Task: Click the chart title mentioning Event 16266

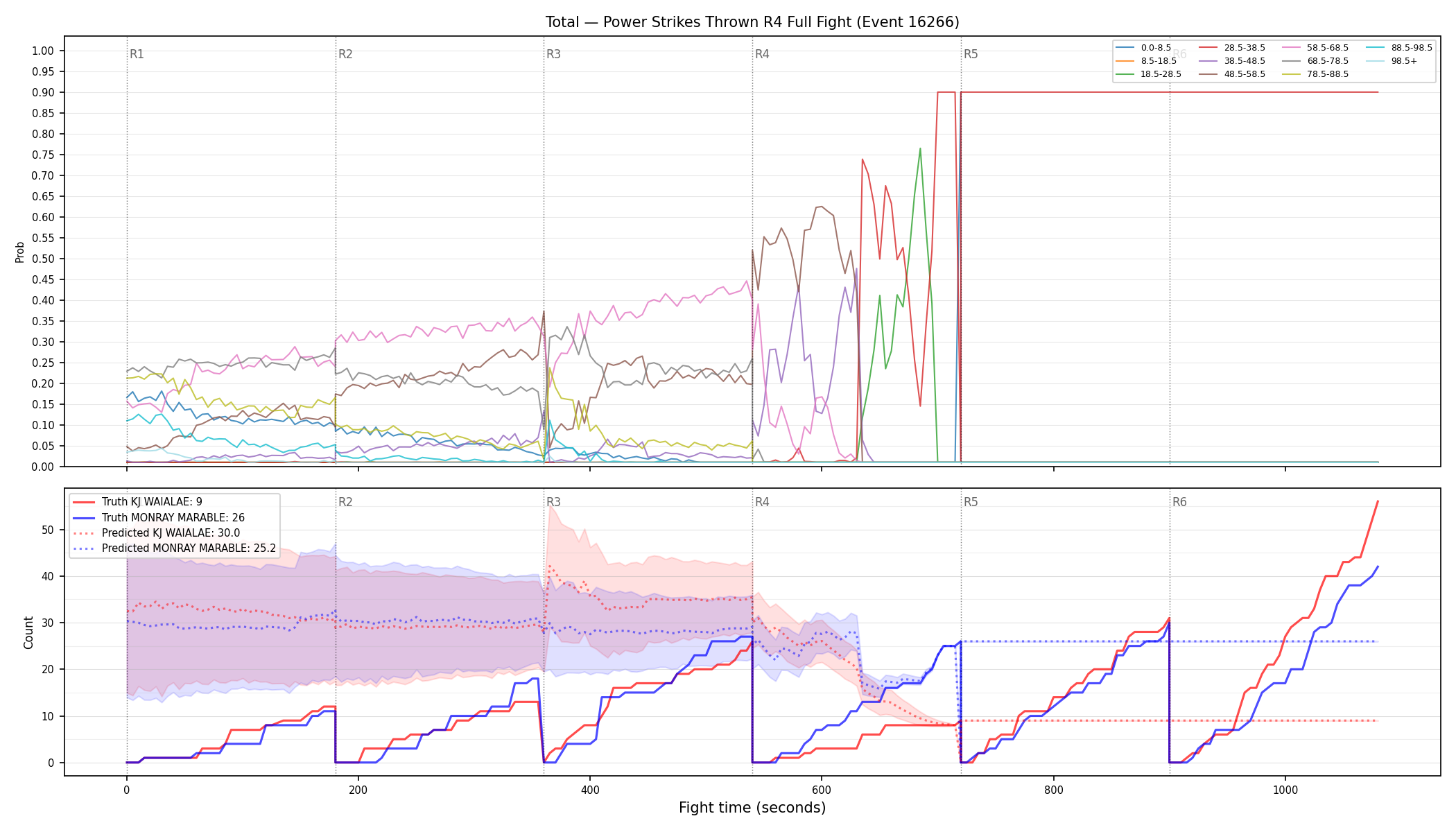Action: (x=752, y=22)
